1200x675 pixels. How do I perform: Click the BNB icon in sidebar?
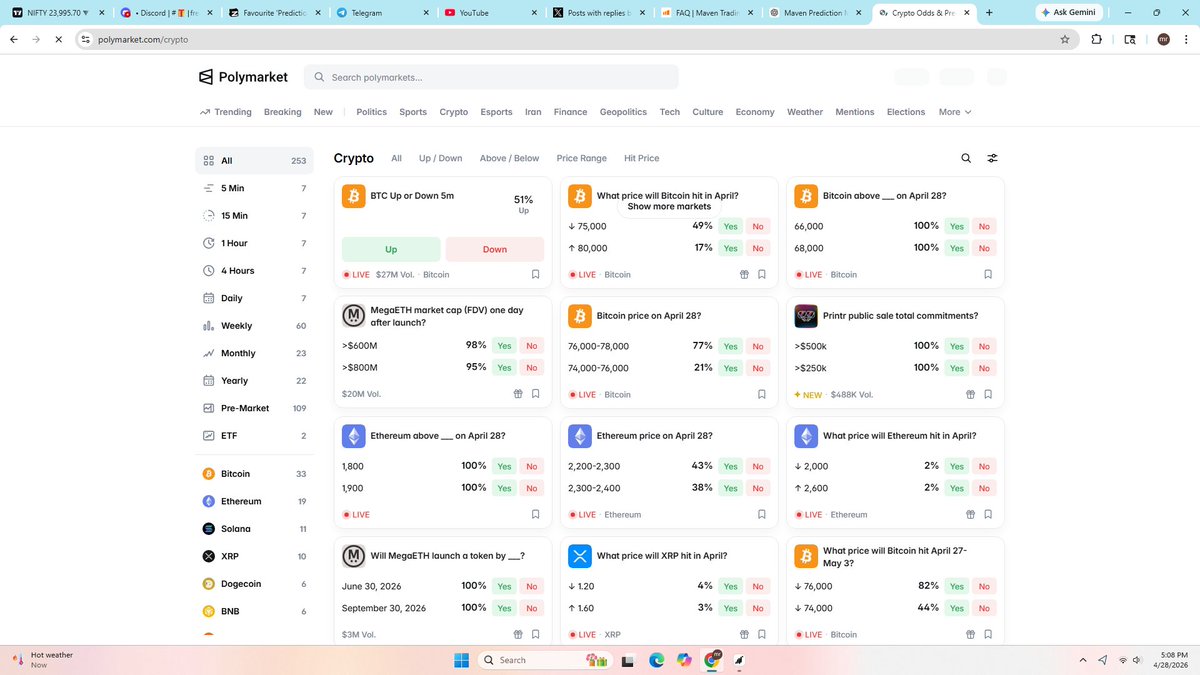[209, 611]
